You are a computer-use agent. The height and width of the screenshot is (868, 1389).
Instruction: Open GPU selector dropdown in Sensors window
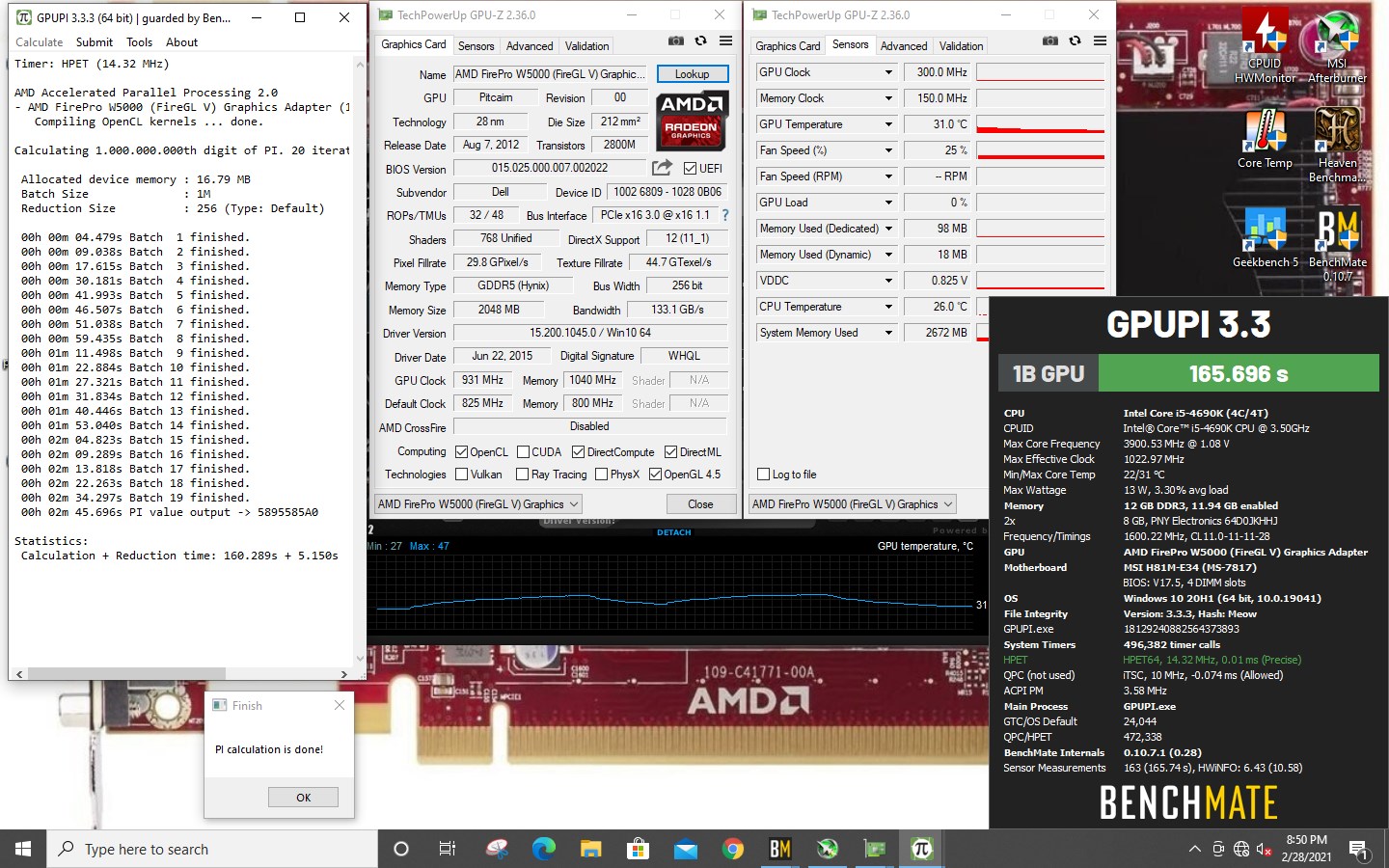853,503
